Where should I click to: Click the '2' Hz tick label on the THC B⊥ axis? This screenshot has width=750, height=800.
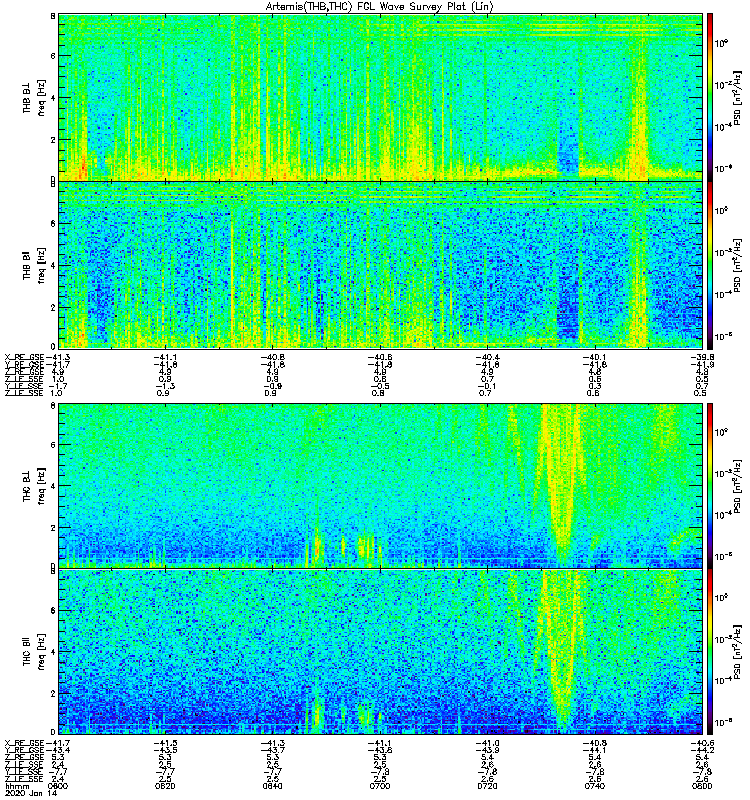pyautogui.click(x=53, y=528)
